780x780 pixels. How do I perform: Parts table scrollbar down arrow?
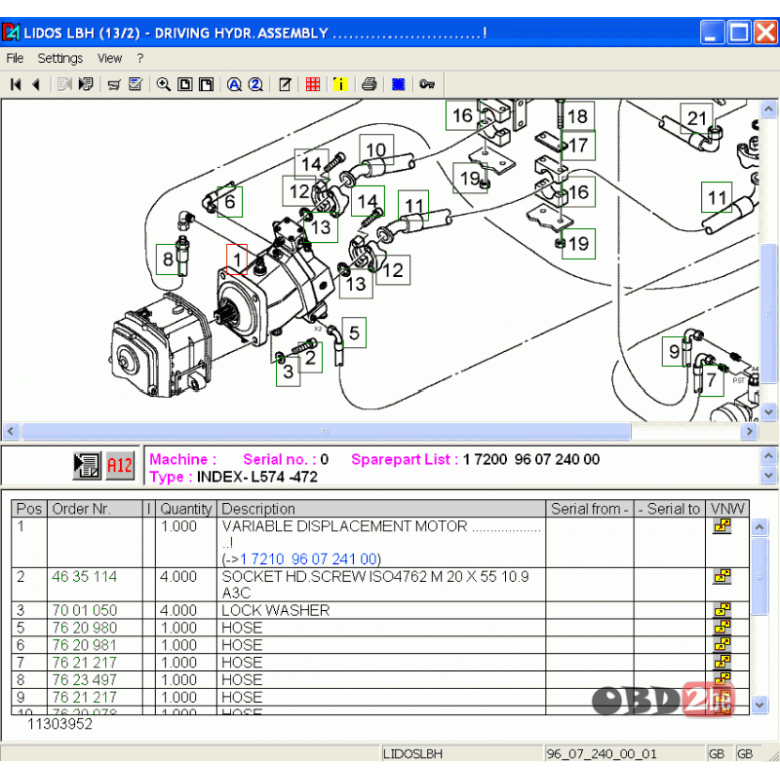(x=759, y=705)
